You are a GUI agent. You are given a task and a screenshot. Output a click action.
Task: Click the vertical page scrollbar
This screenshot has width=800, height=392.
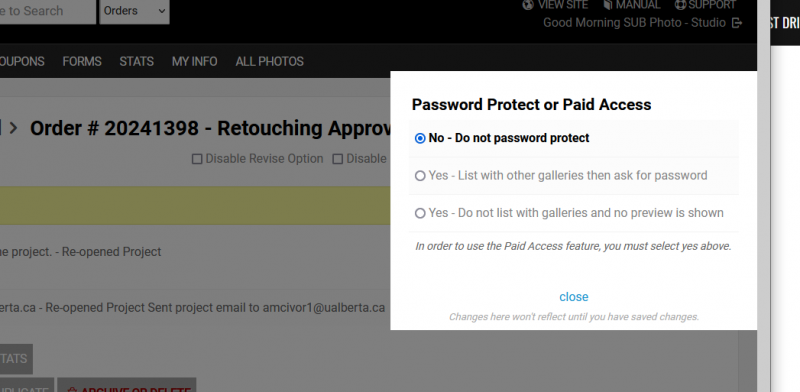[764, 196]
